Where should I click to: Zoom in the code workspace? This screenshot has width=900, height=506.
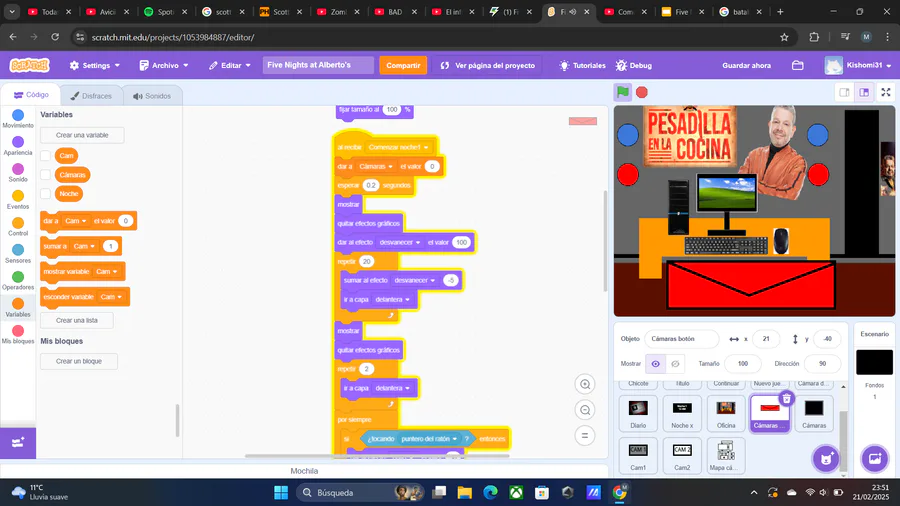tap(585, 384)
